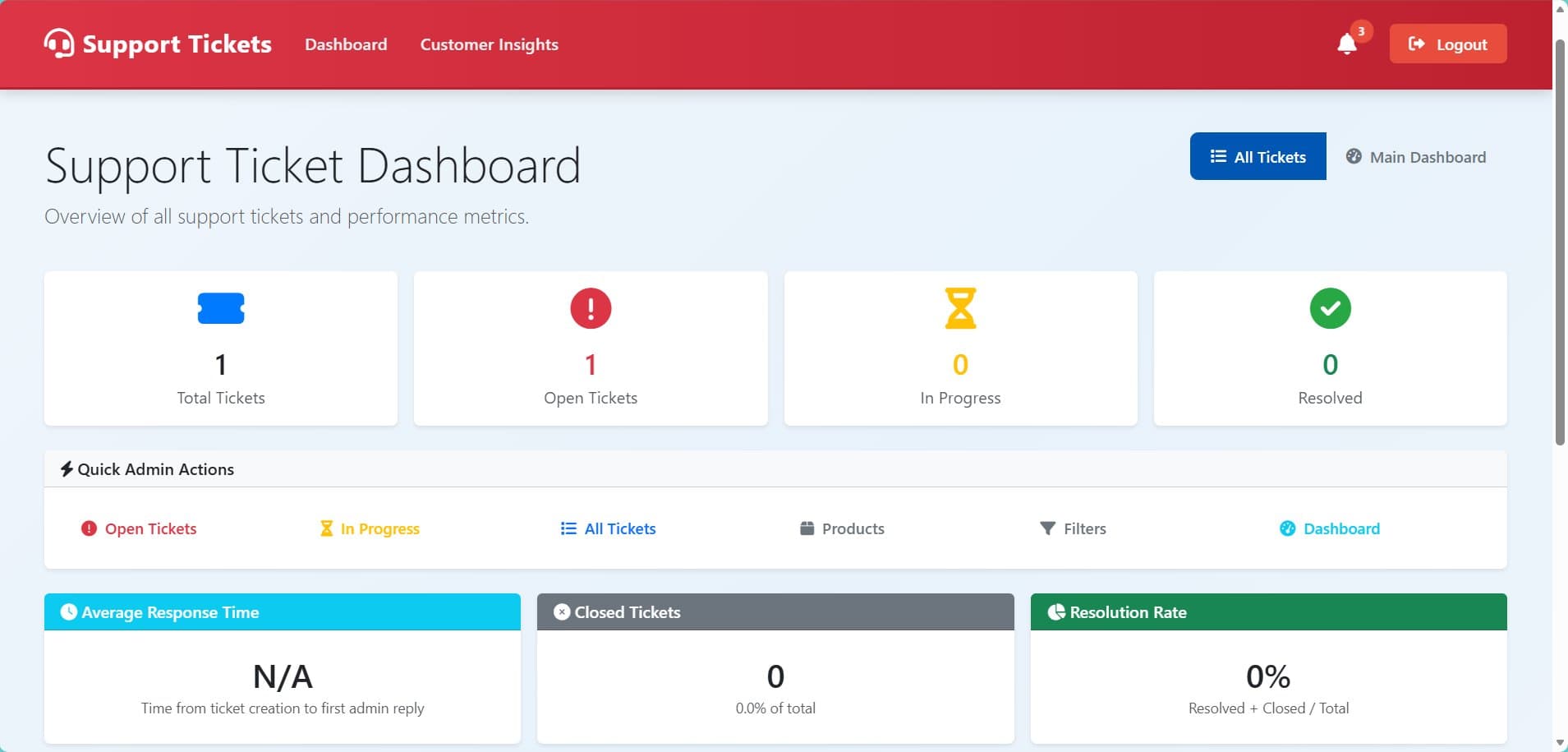
Task: Click the Resolved card label
Action: click(x=1330, y=398)
